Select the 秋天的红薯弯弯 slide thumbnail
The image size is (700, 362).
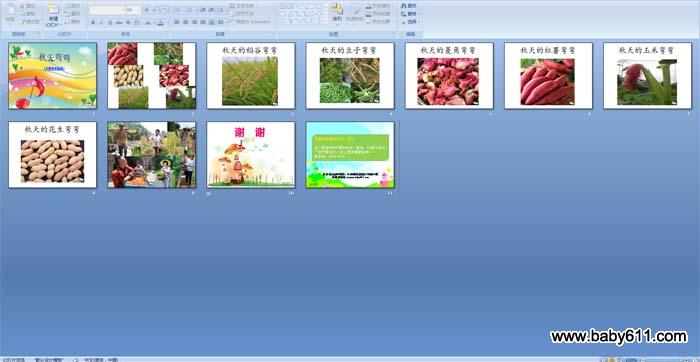[548, 75]
